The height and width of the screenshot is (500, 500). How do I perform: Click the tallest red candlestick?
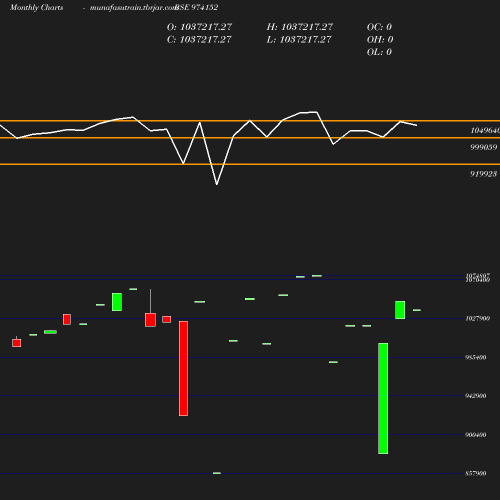183,369
